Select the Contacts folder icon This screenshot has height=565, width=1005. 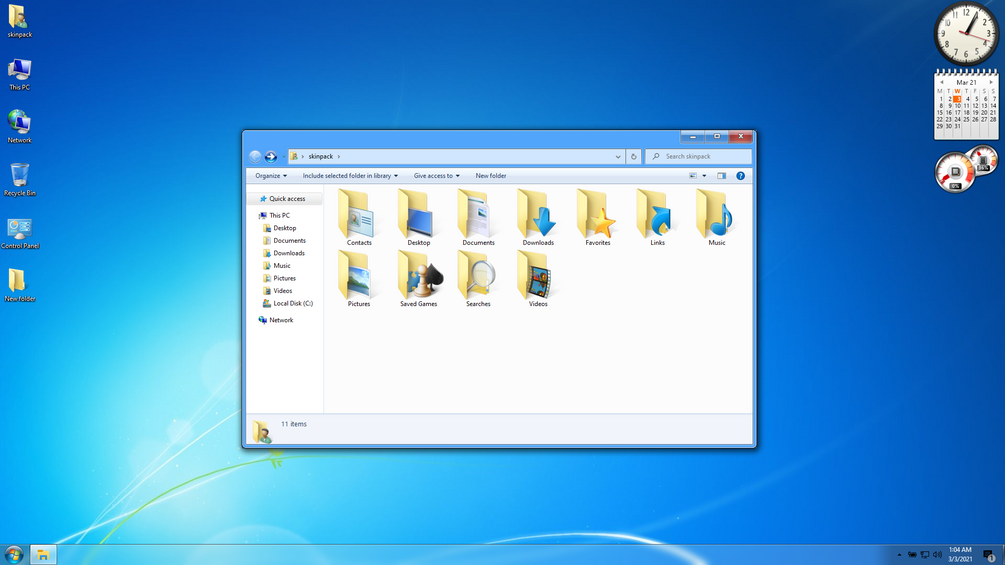[x=358, y=218]
